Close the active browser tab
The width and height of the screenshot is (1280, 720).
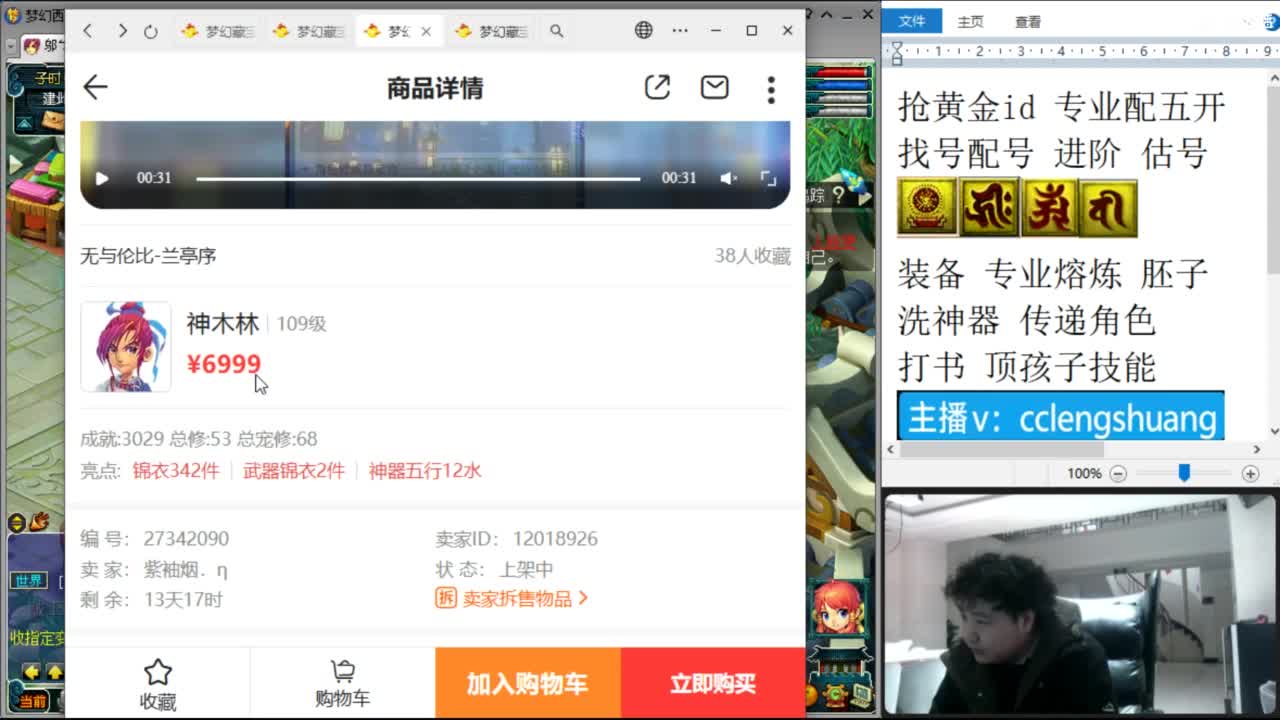pyautogui.click(x=426, y=31)
